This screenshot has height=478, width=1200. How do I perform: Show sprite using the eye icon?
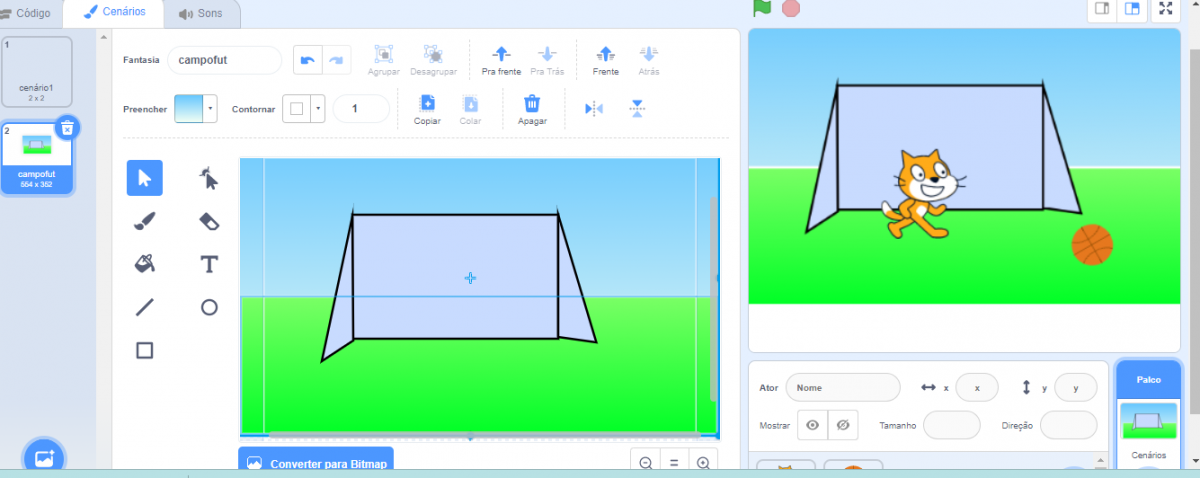coord(813,425)
